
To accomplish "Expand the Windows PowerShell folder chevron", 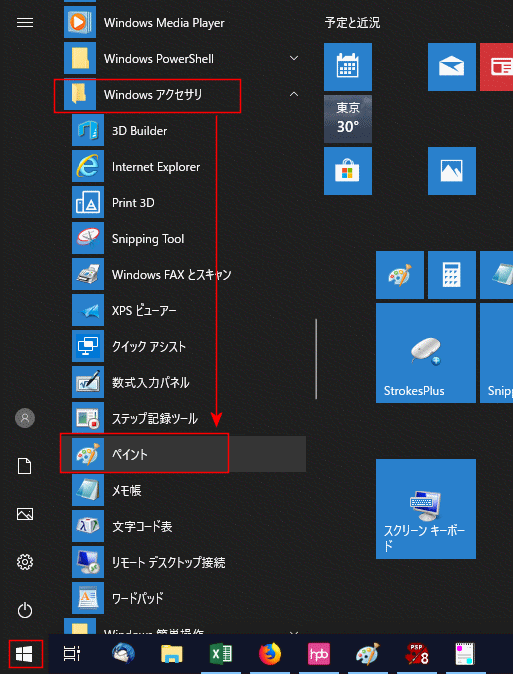I will point(294,58).
